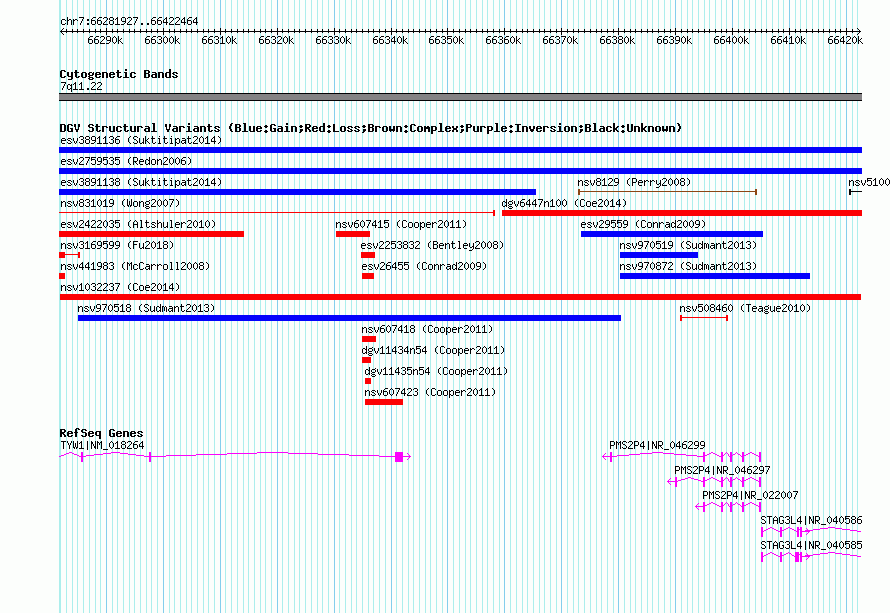Screen dimensions: 890x613
Task: Click the 66350k ruler tick label
Action: click(446, 40)
